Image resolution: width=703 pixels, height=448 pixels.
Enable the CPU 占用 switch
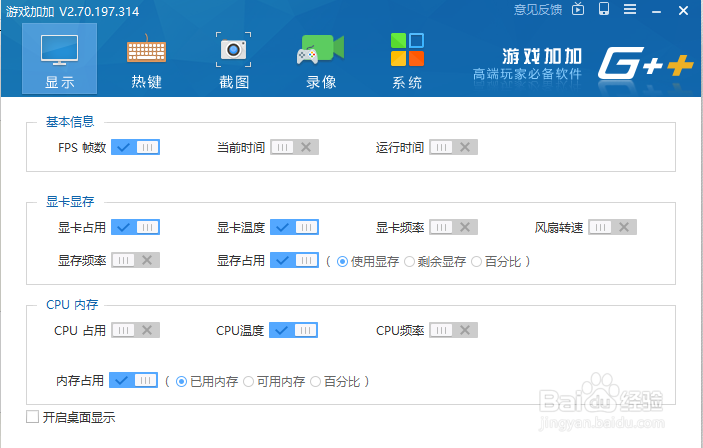coord(135,330)
